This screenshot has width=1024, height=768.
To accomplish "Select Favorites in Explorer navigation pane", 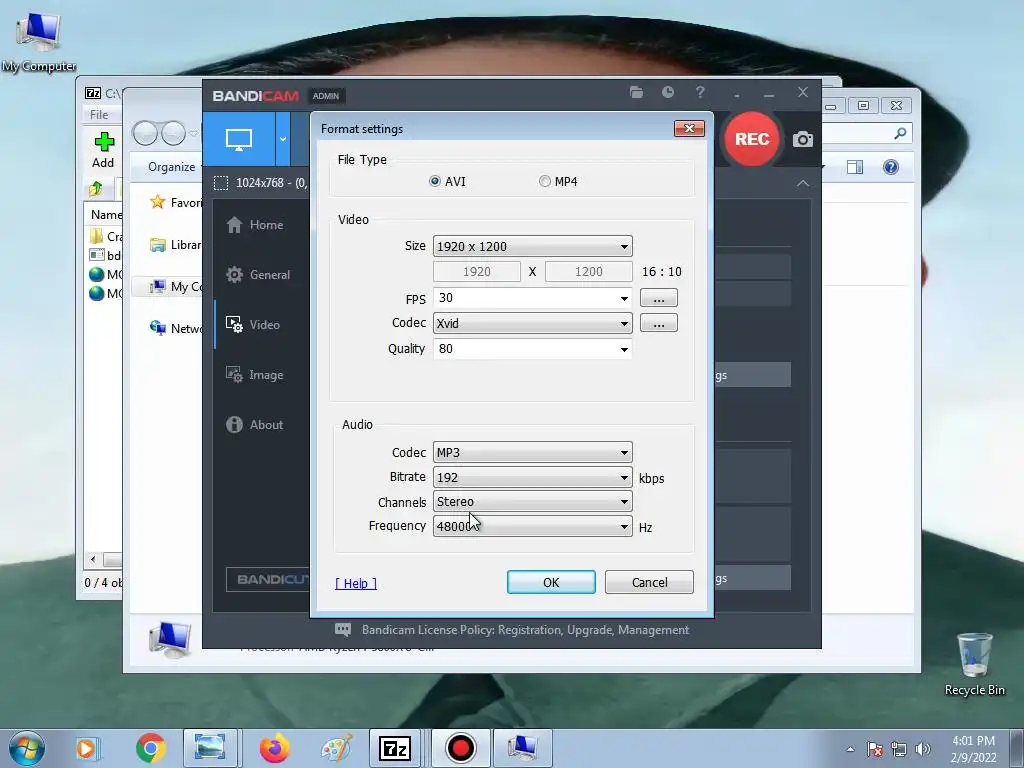I will [x=175, y=202].
